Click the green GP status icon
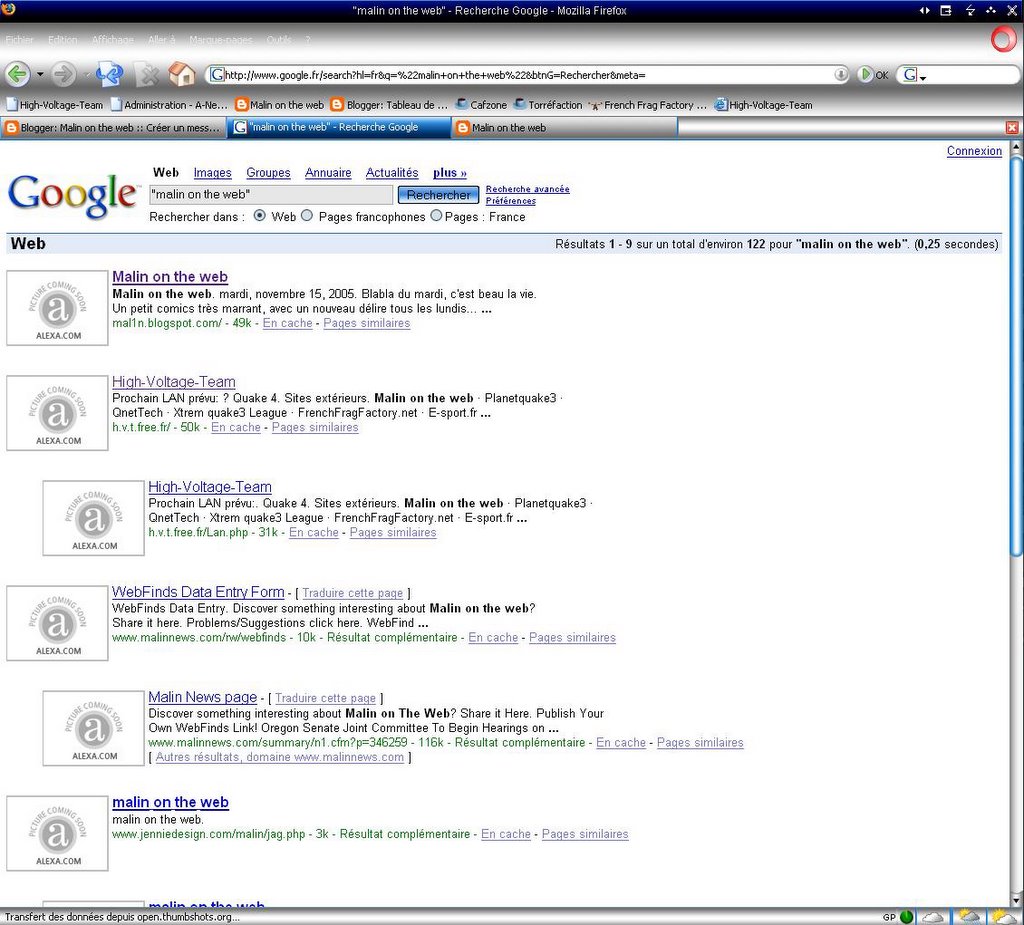 [x=906, y=917]
